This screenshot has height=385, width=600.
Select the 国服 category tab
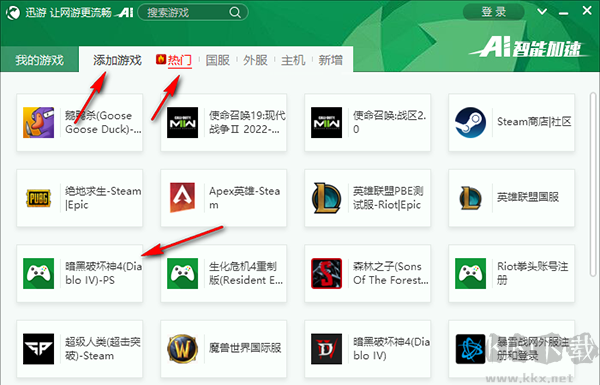coord(217,60)
